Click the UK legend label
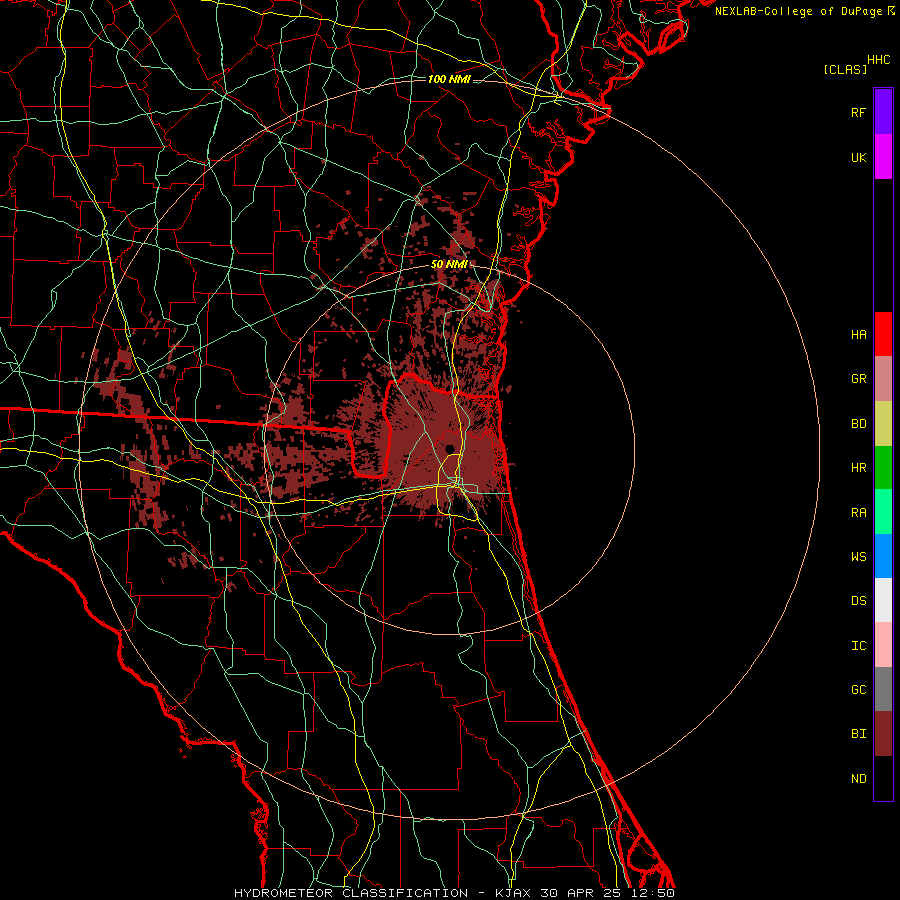This screenshot has width=900, height=900. coord(858,157)
